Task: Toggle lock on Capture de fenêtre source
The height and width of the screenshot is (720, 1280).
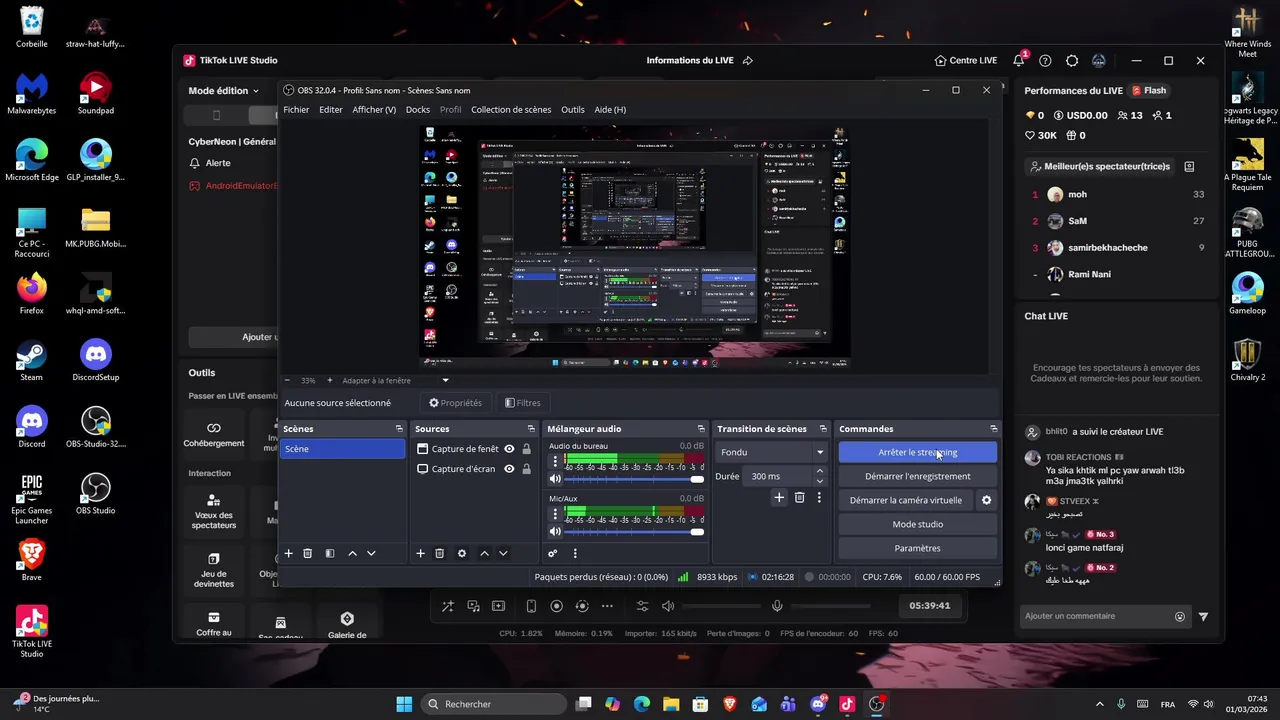Action: pyautogui.click(x=527, y=449)
